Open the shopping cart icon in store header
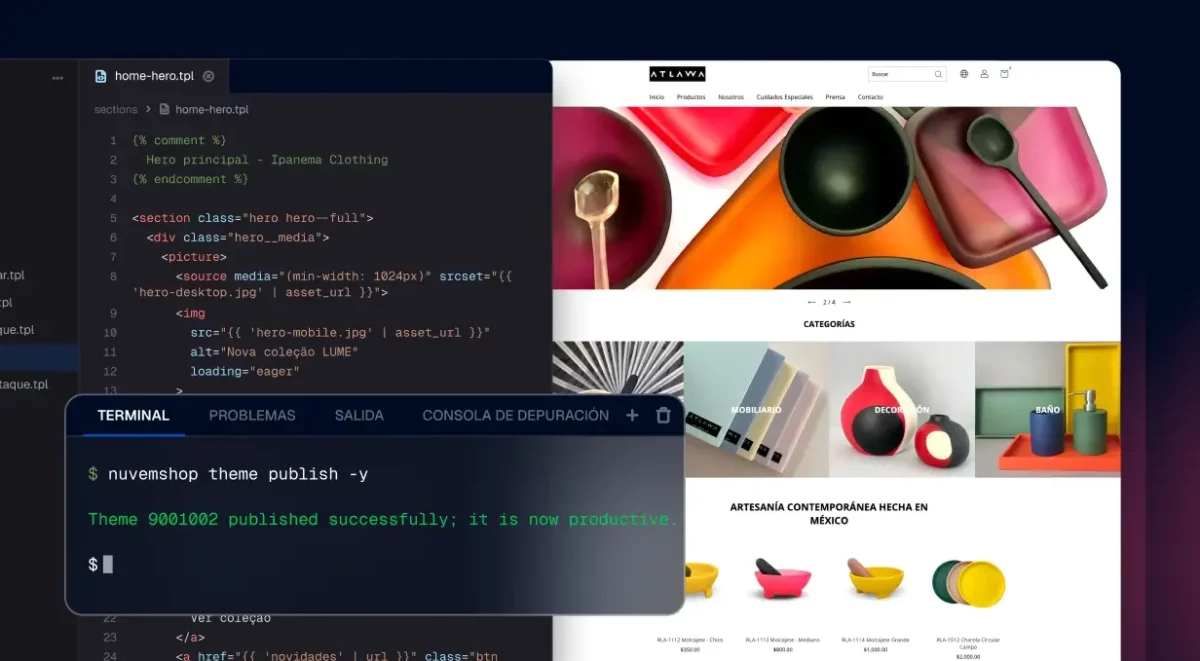Screen dimensions: 1200x661 1005,74
